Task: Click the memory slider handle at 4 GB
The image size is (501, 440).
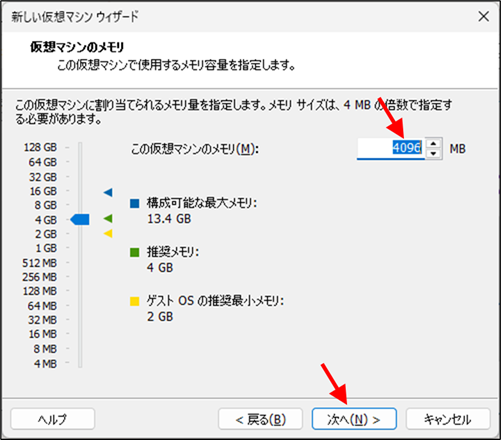Action: pyautogui.click(x=80, y=219)
